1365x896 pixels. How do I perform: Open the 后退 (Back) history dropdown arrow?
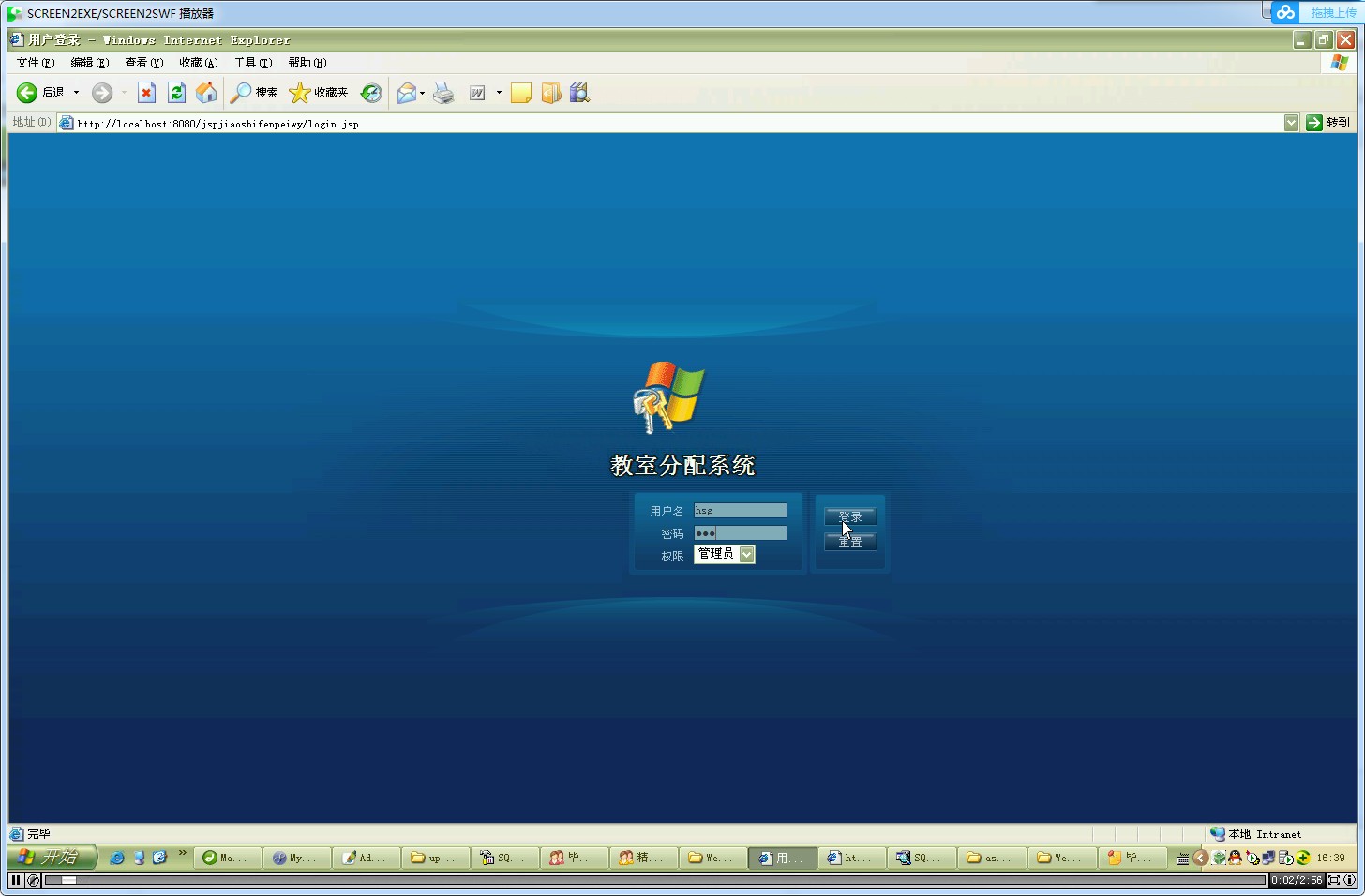(x=76, y=93)
